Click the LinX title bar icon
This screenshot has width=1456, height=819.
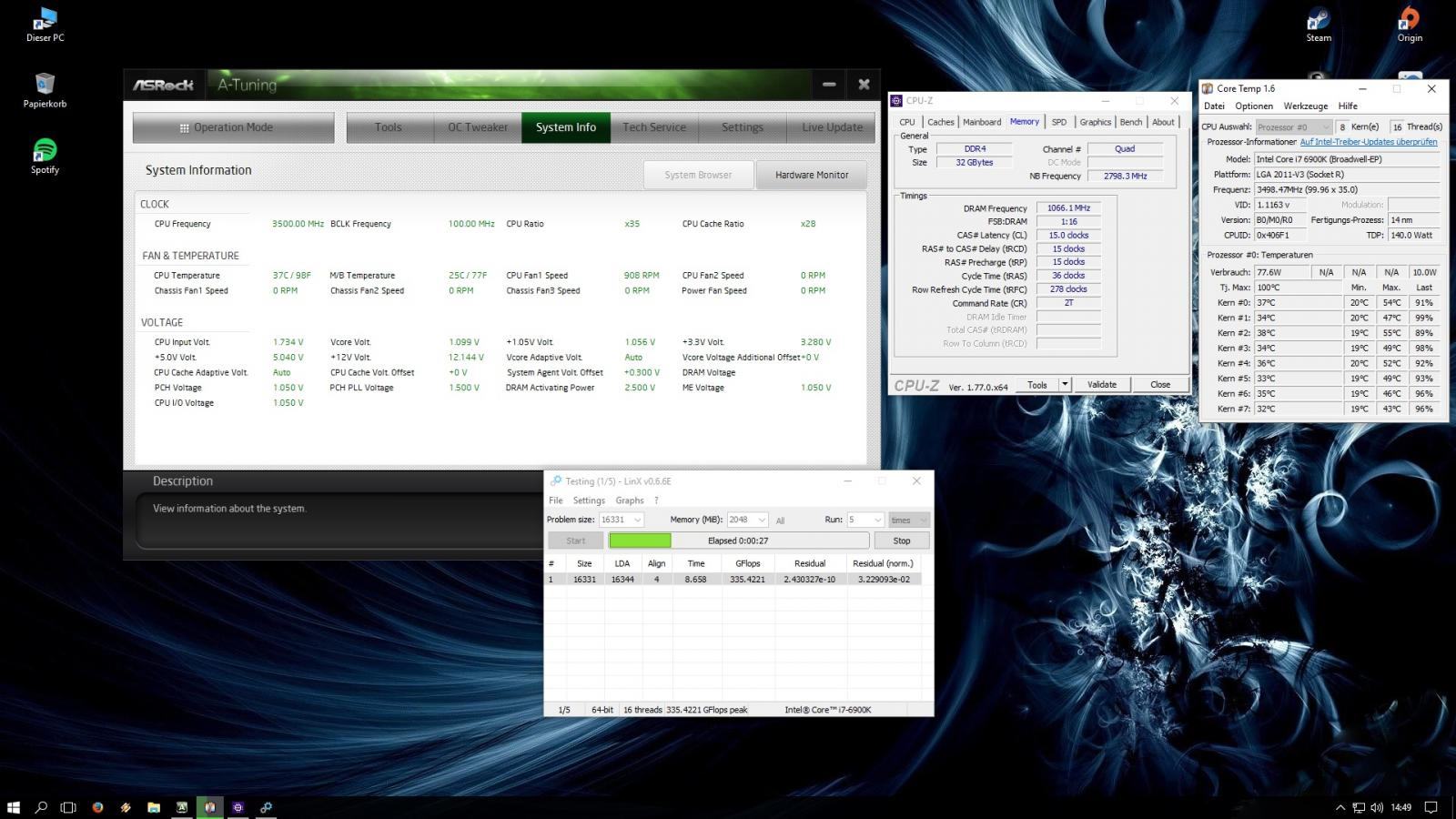click(555, 481)
